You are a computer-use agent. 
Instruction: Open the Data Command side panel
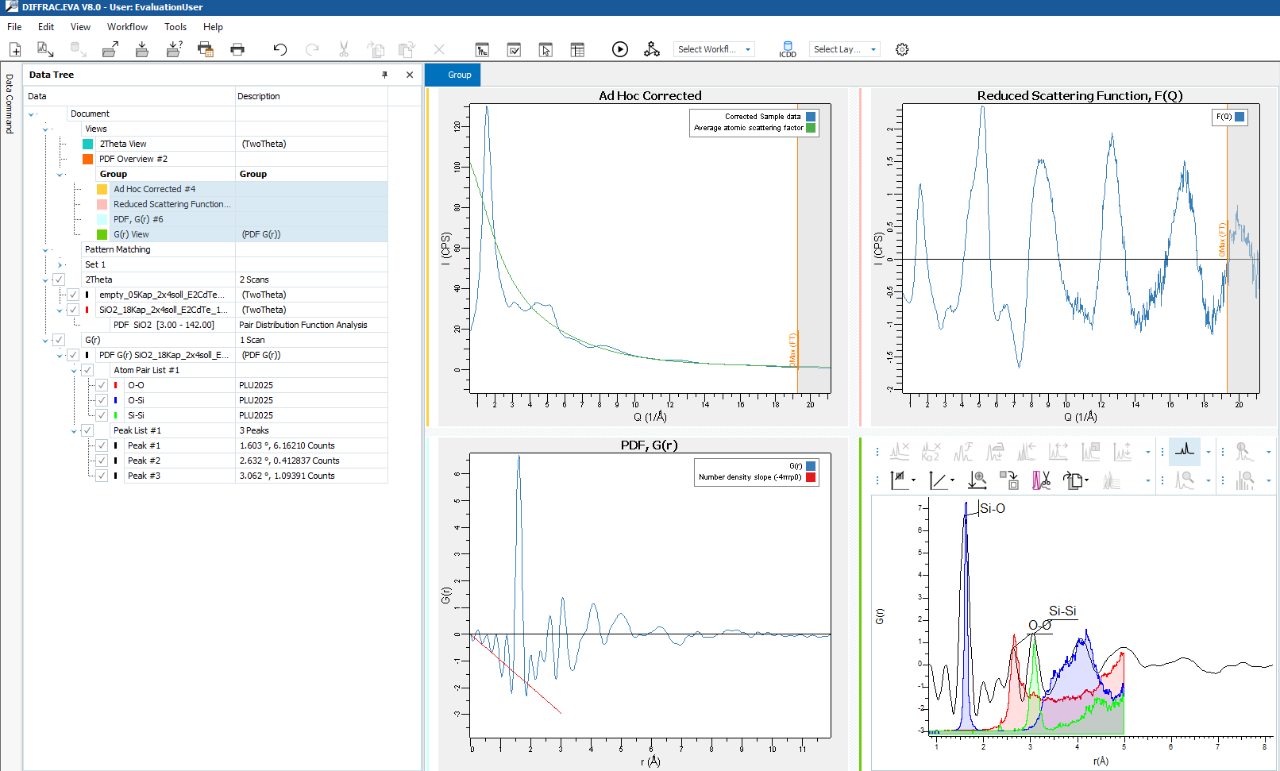(x=9, y=105)
